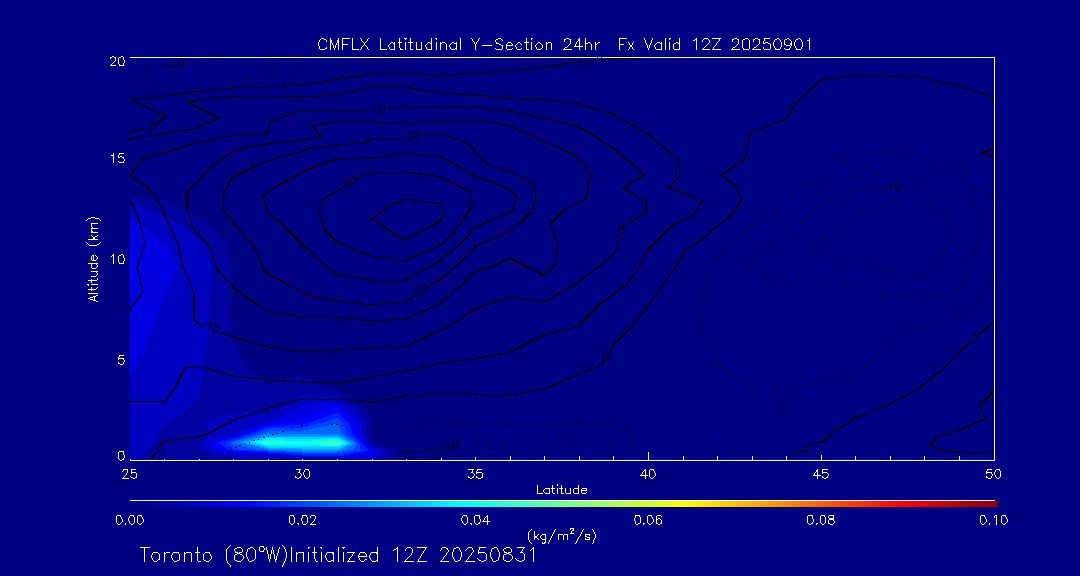Click the colorbar label '0.00'
The height and width of the screenshot is (576, 1080).
coord(129,520)
